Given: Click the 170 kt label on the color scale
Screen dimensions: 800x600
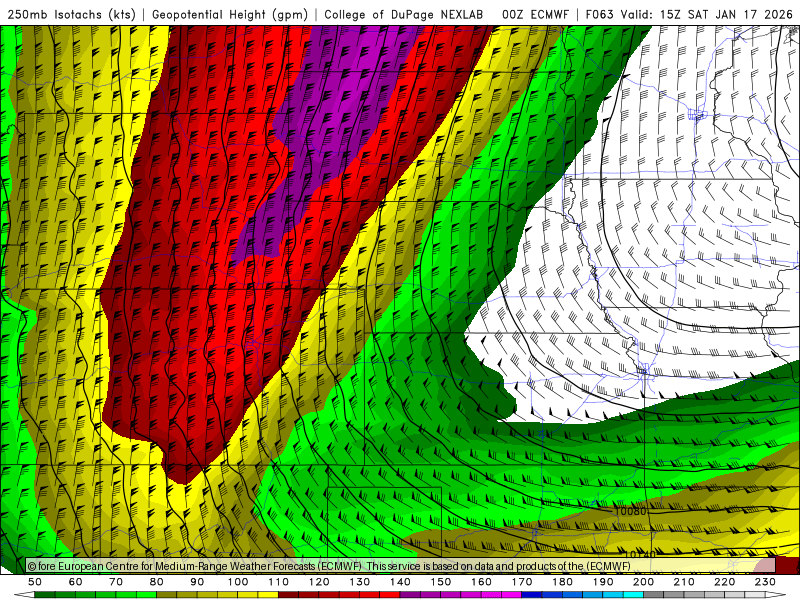Looking at the screenshot, I should (522, 582).
